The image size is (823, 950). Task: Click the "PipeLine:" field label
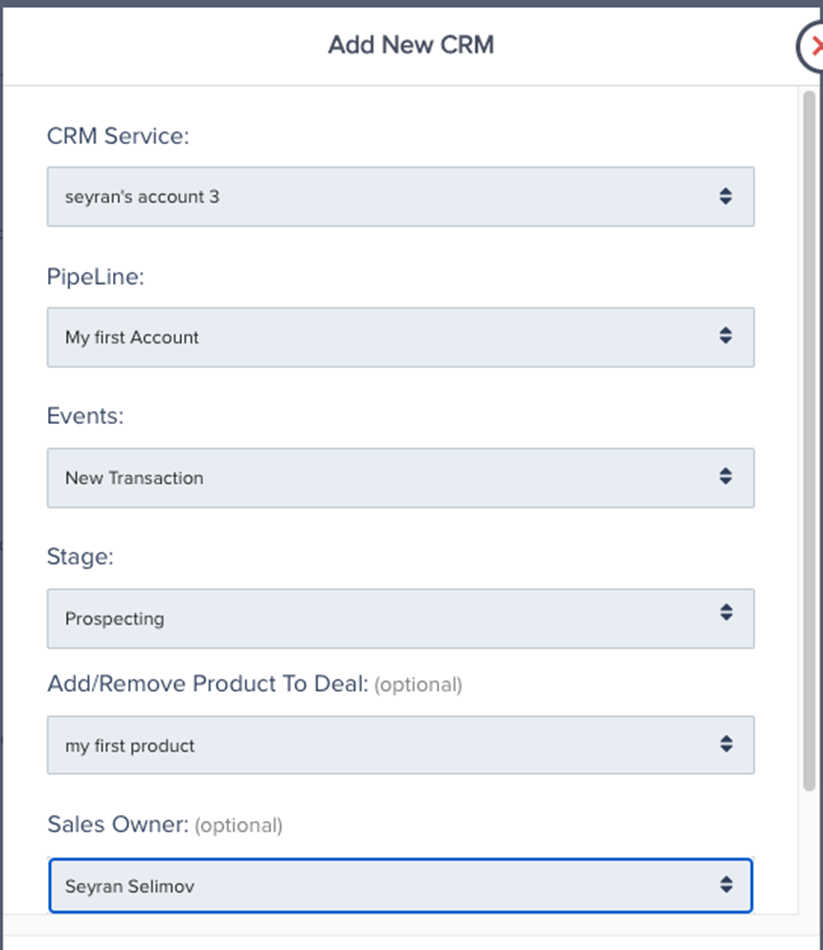click(96, 277)
